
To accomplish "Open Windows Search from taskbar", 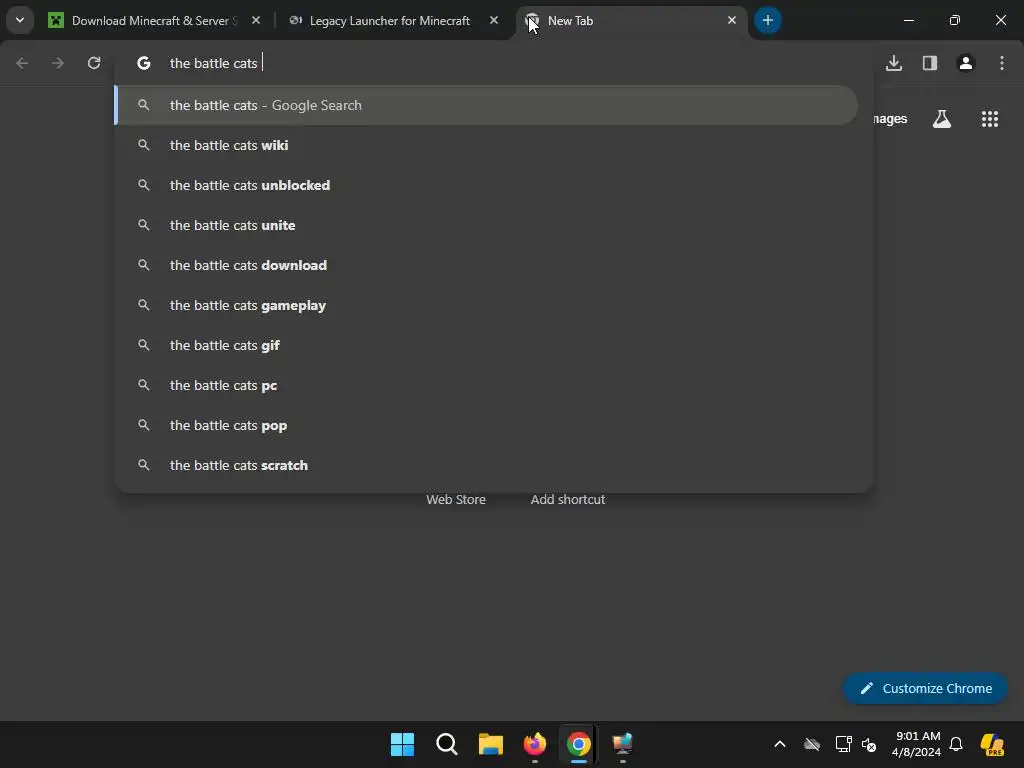I will coord(447,744).
